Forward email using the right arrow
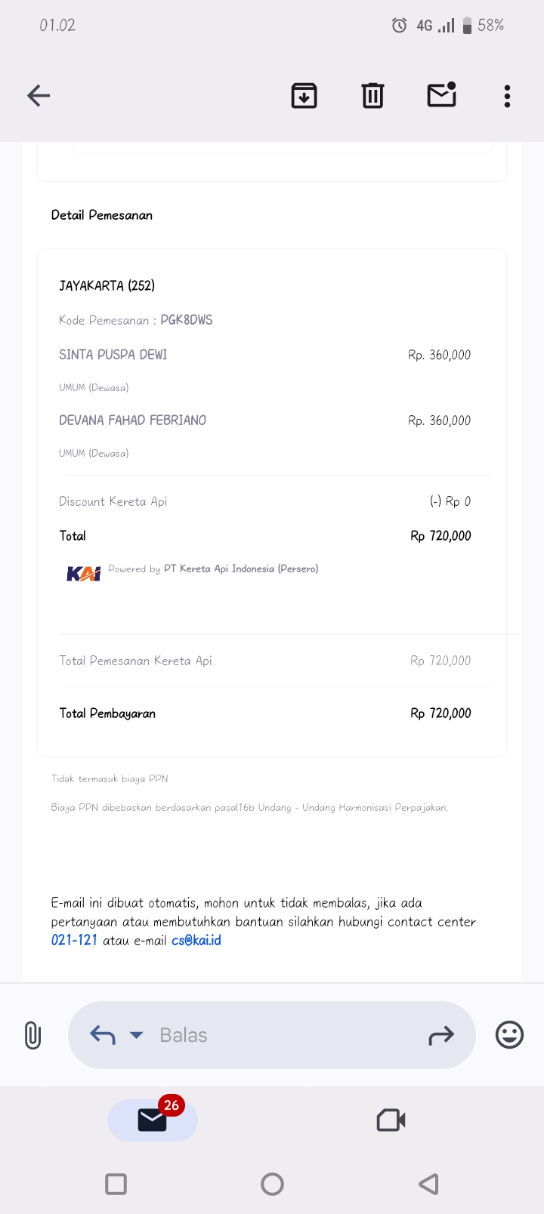544x1214 pixels. tap(441, 1036)
